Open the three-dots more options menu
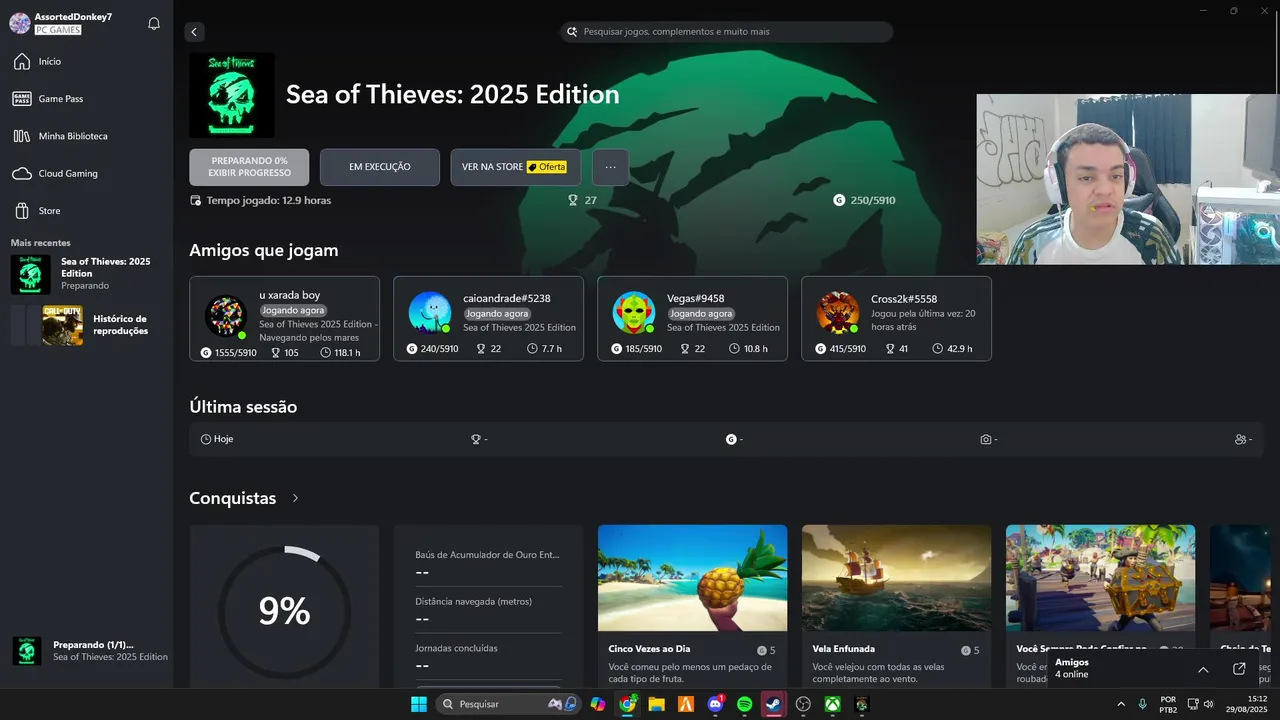The image size is (1280, 720). pos(611,167)
